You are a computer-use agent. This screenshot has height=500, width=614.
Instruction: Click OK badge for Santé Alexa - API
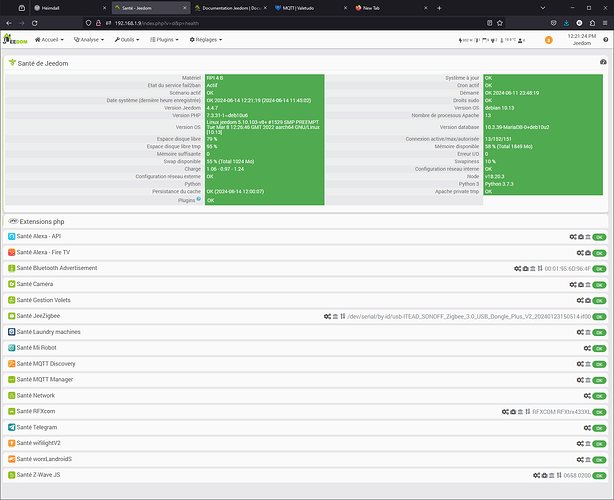click(599, 237)
